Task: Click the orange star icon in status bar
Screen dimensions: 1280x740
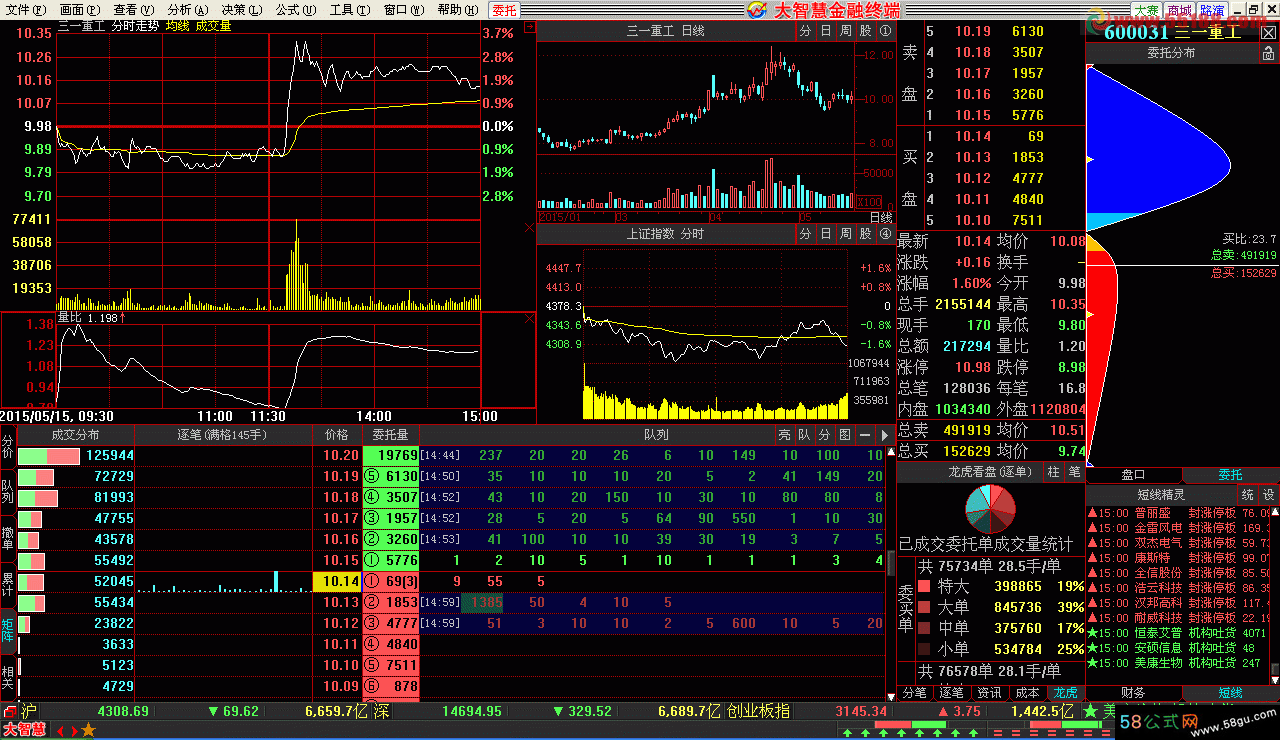Action: point(88,730)
